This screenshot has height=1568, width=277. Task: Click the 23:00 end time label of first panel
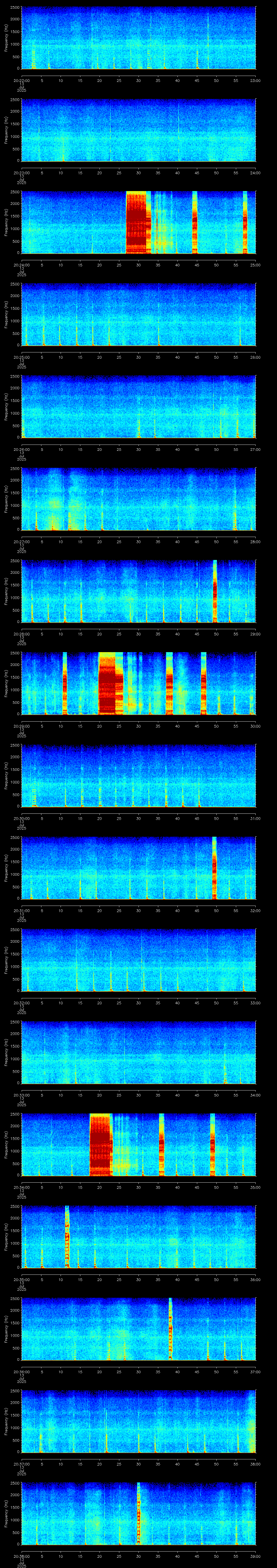pyautogui.click(x=255, y=80)
